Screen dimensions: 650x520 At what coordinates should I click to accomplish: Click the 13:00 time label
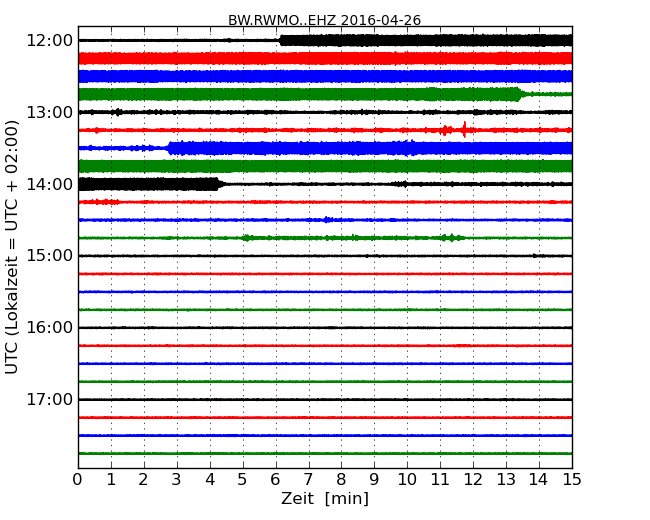[x=49, y=112]
